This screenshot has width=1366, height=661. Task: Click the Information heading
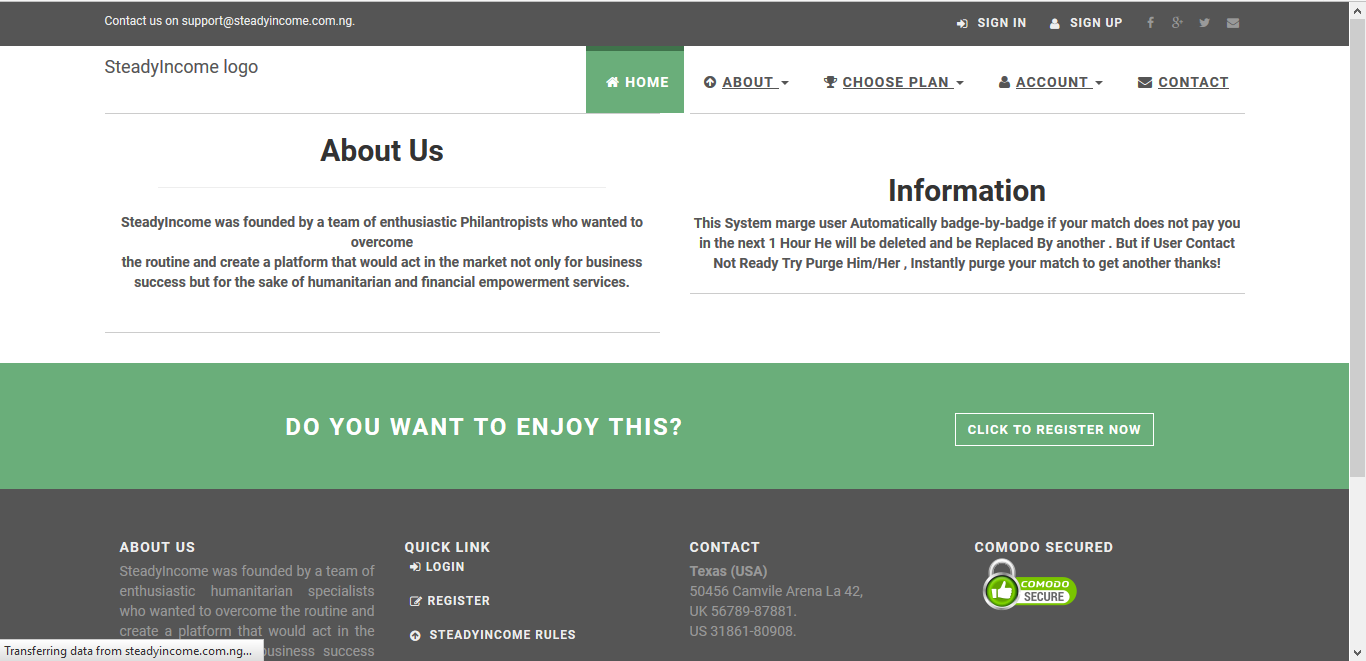click(967, 191)
